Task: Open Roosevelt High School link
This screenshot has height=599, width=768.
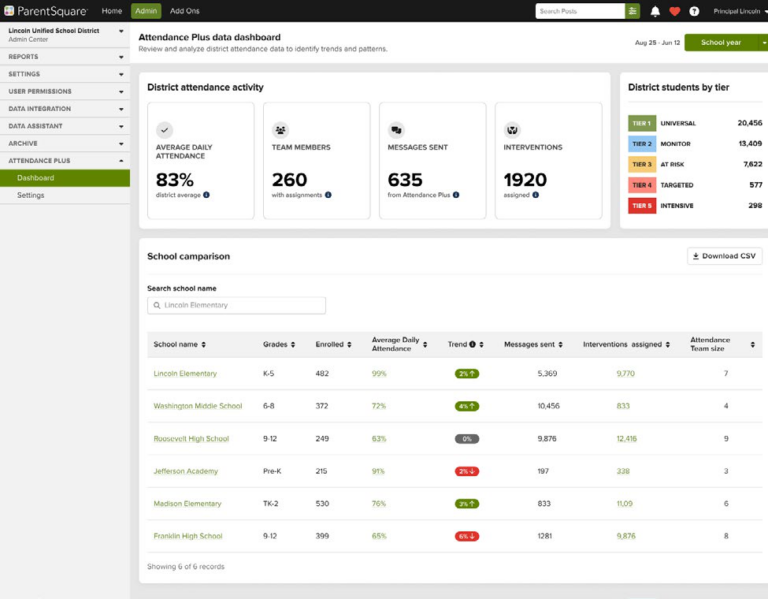Action: pyautogui.click(x=191, y=439)
